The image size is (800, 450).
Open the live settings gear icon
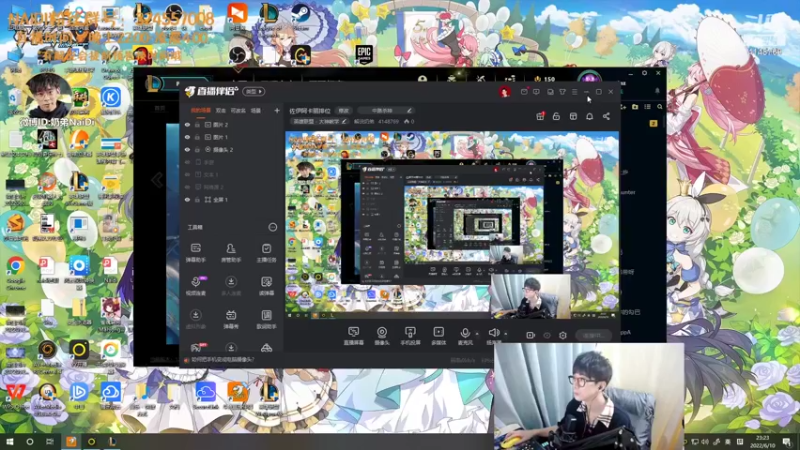(563, 335)
